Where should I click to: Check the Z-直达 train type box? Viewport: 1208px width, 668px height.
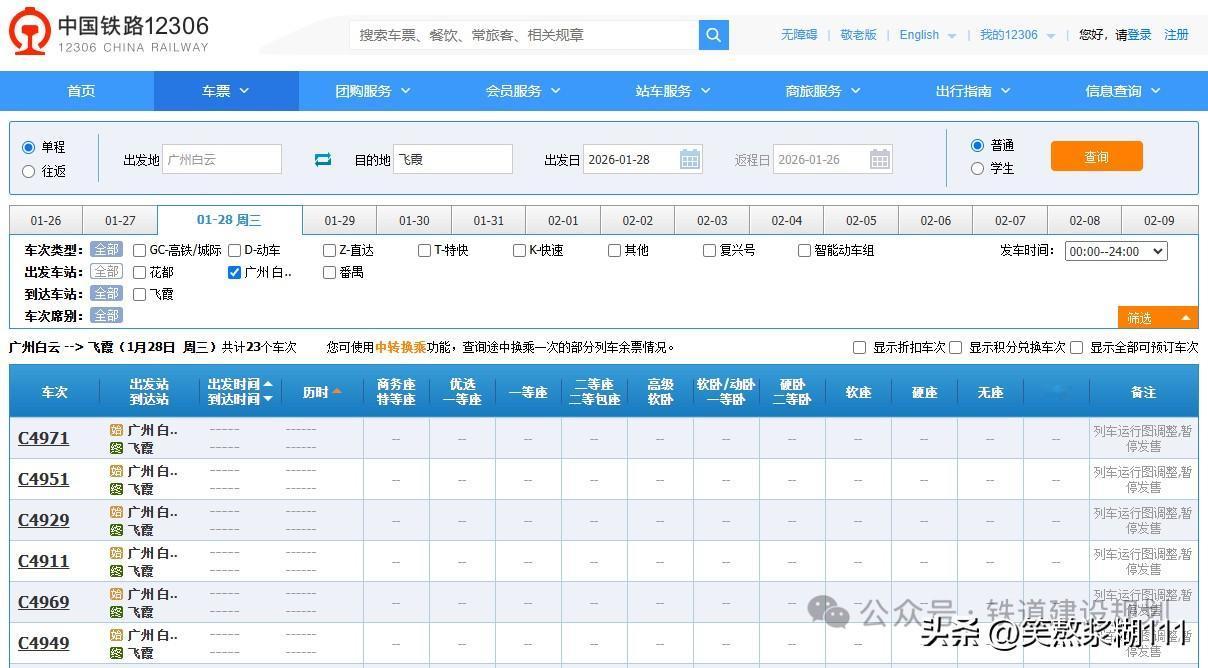330,250
